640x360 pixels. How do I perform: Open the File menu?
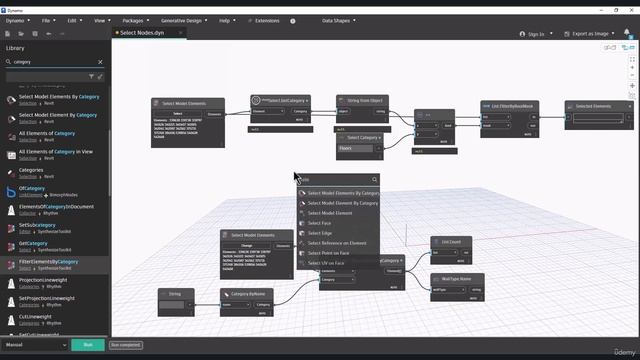pos(48,20)
